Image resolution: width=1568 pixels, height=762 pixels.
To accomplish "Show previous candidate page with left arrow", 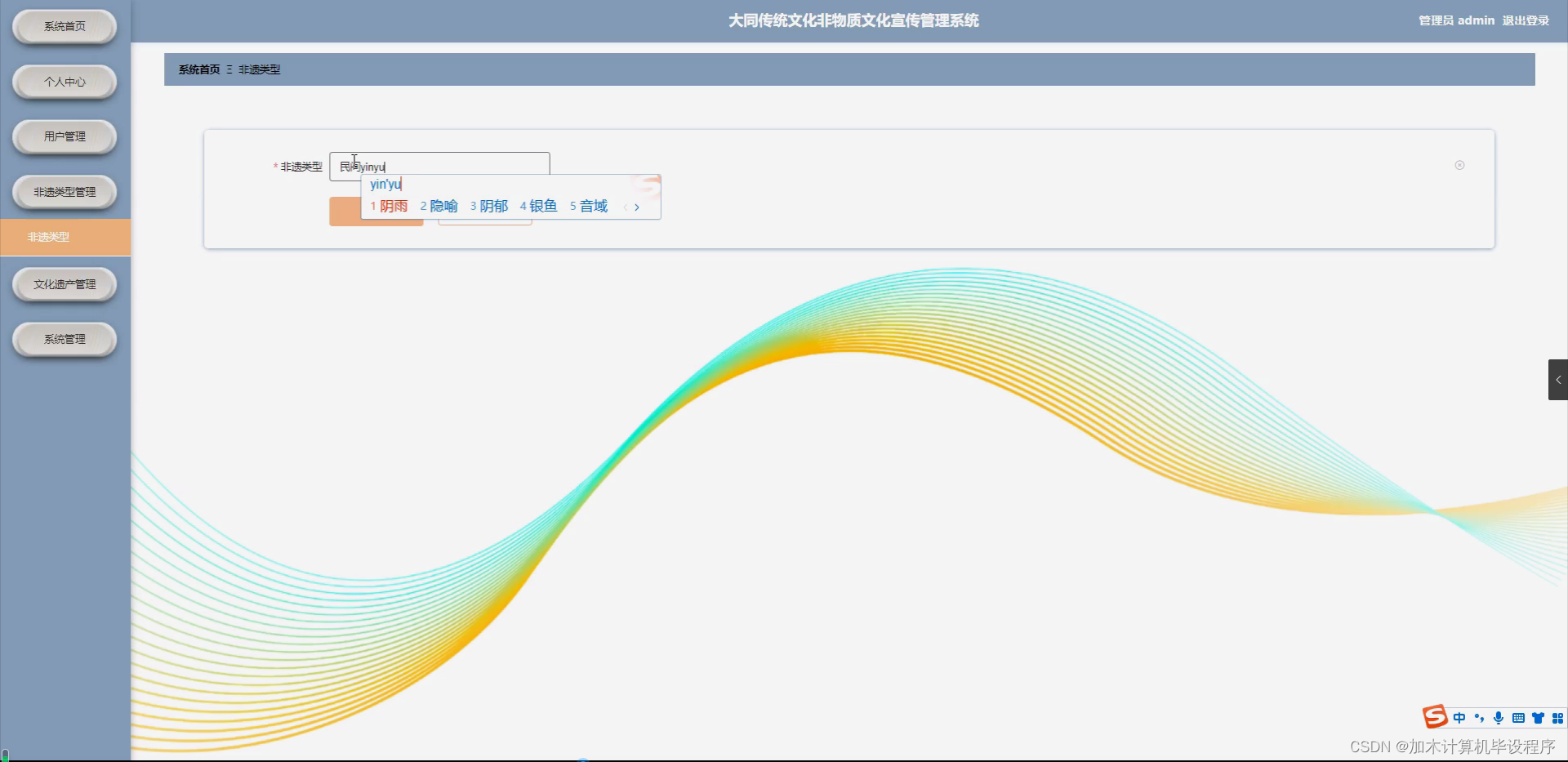I will (x=624, y=207).
